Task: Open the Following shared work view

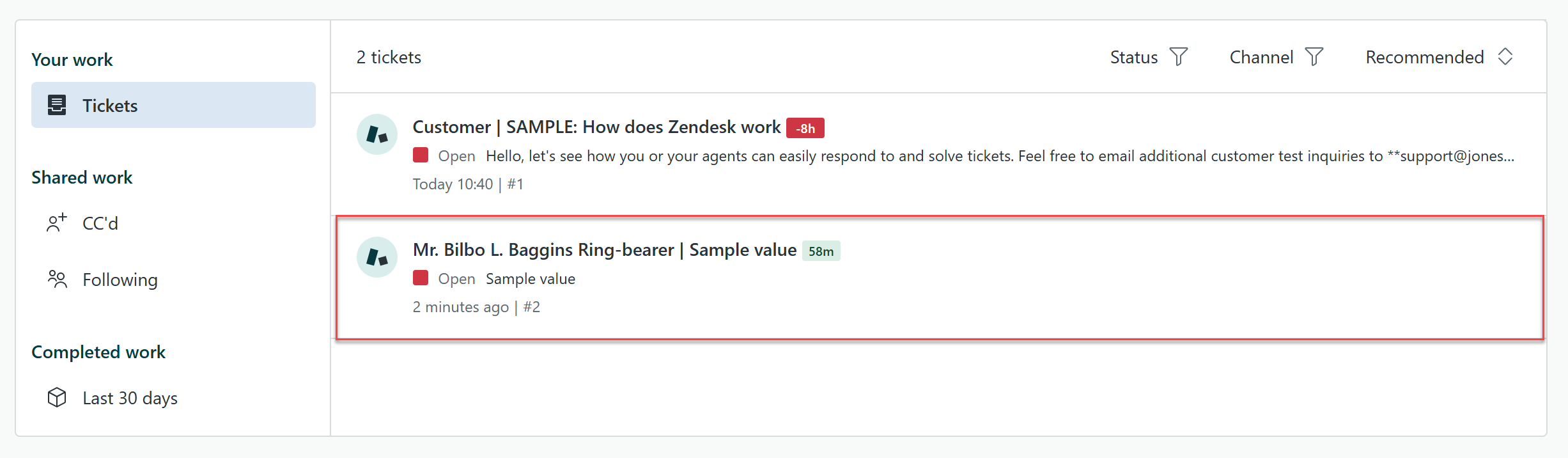Action: [x=120, y=280]
